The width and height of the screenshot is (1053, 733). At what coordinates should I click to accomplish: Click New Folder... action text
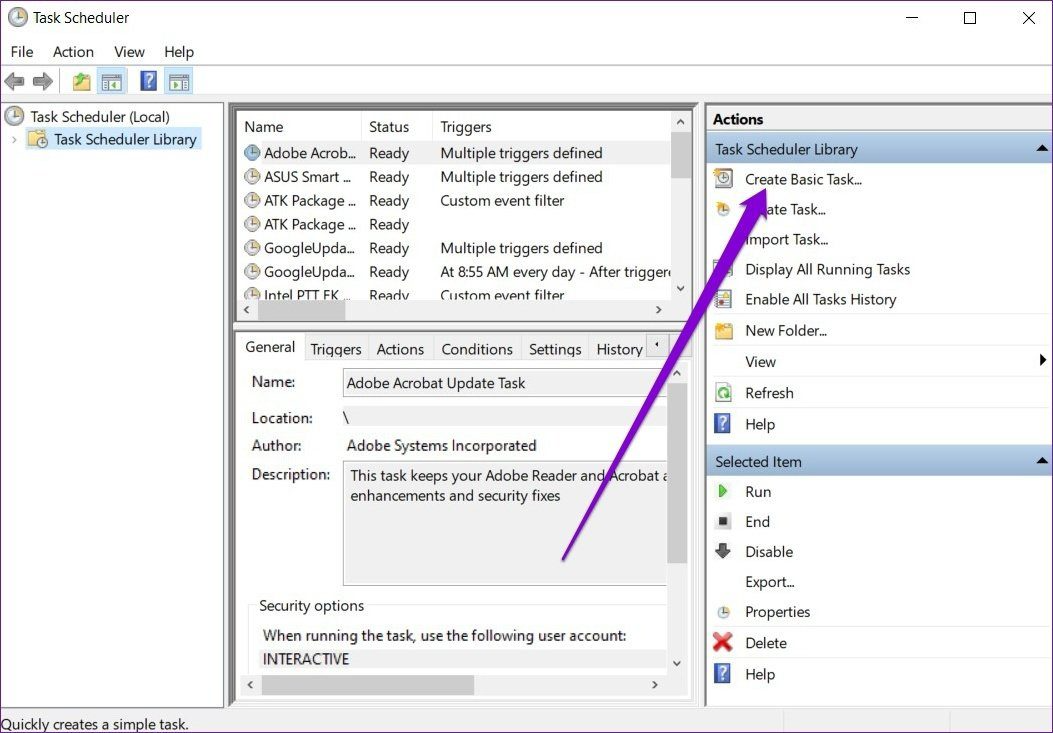[786, 331]
